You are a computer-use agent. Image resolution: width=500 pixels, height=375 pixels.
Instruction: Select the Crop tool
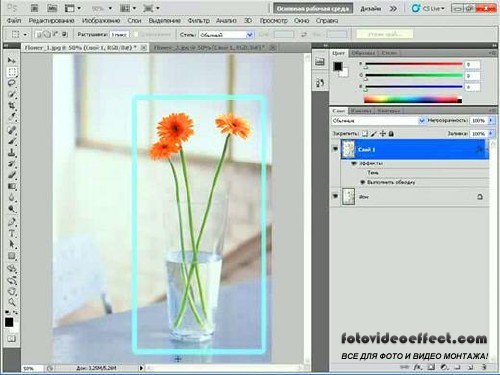[12, 106]
